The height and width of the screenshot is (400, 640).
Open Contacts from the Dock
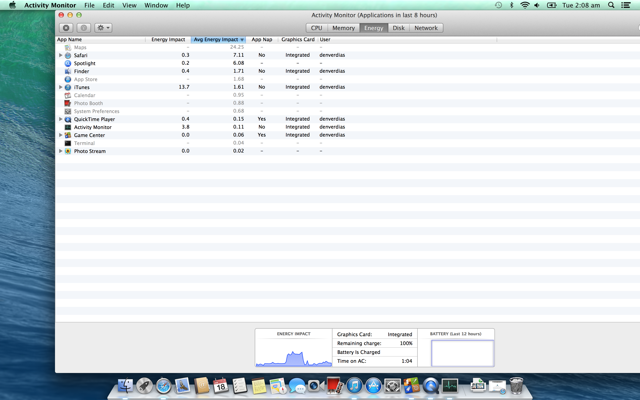click(x=201, y=385)
